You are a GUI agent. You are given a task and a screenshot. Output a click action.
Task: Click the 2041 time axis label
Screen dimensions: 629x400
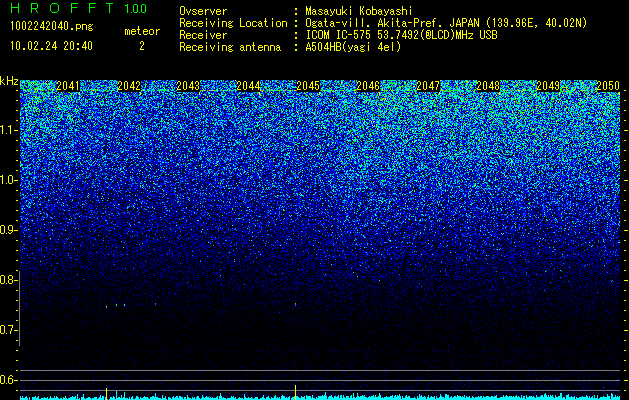click(68, 86)
